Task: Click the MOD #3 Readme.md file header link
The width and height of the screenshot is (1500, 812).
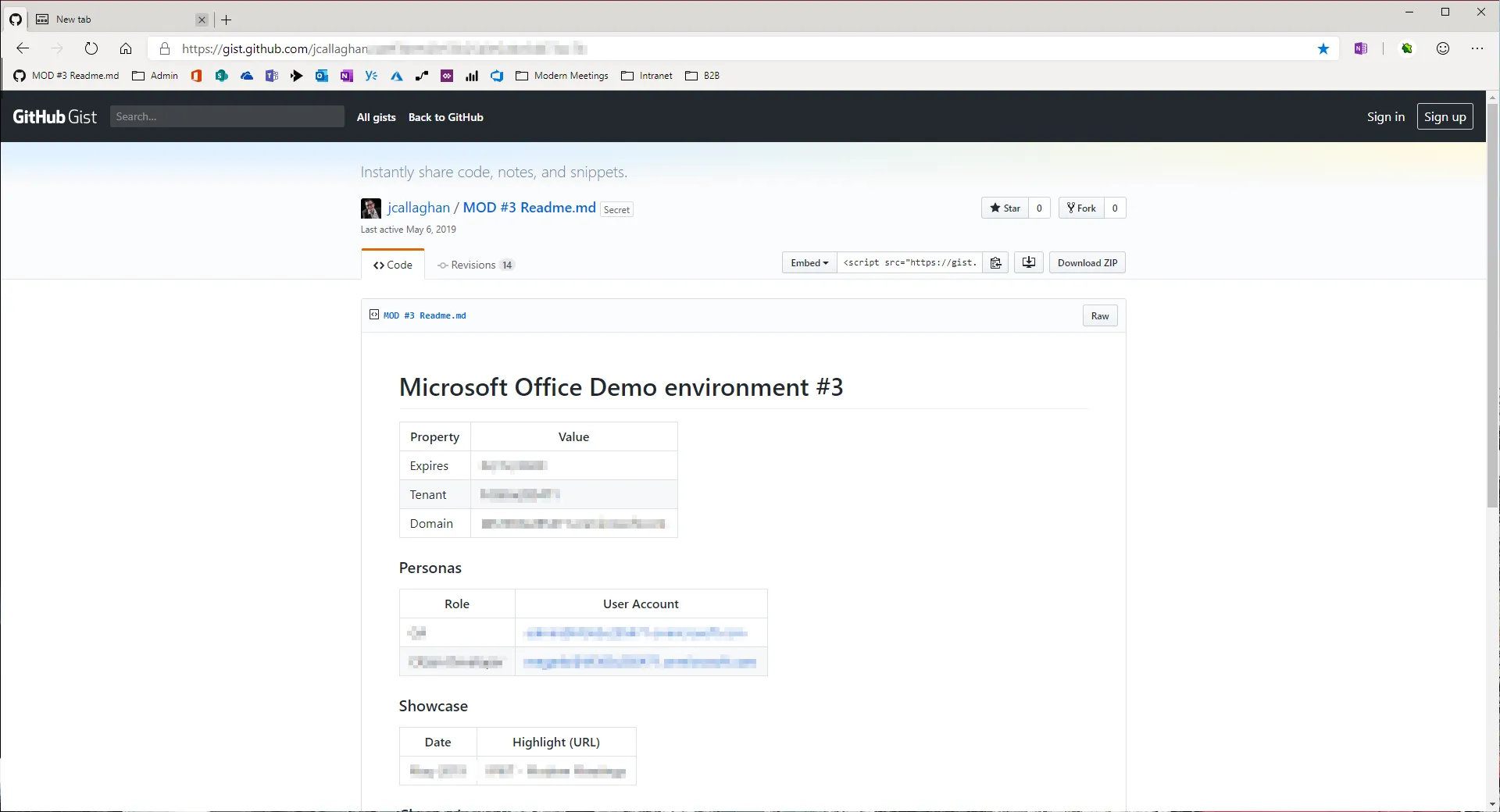Action: click(x=425, y=315)
